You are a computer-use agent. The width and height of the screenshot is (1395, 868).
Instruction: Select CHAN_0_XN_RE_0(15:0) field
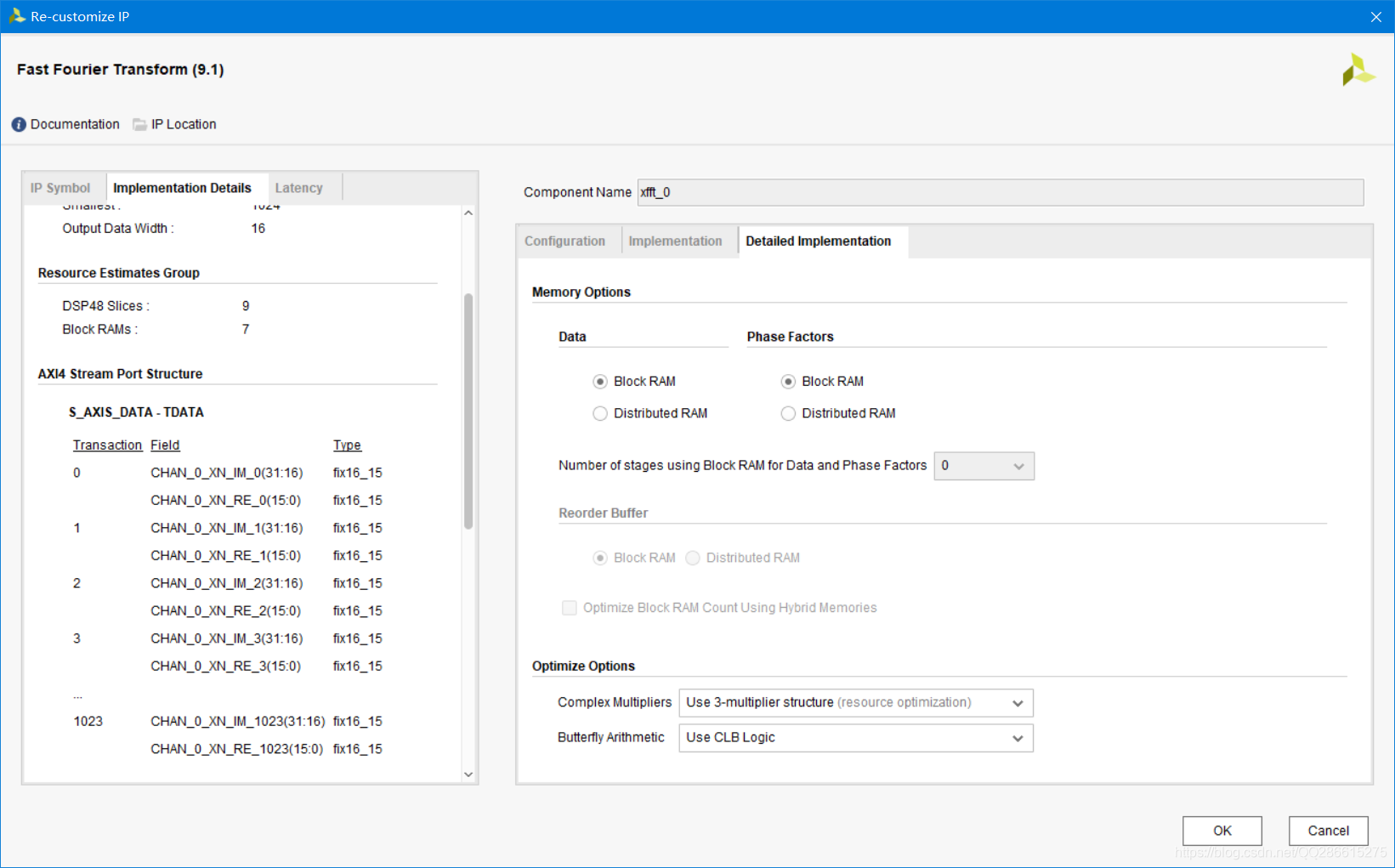226,501
